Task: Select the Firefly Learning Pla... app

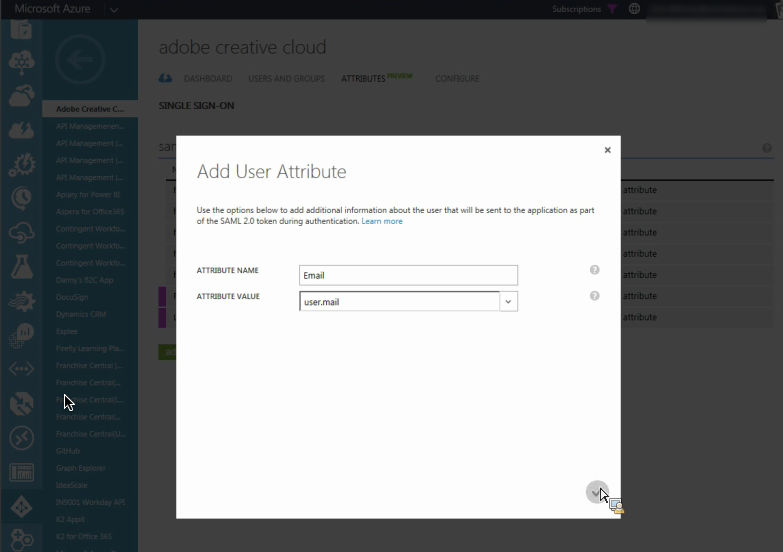Action: click(90, 348)
